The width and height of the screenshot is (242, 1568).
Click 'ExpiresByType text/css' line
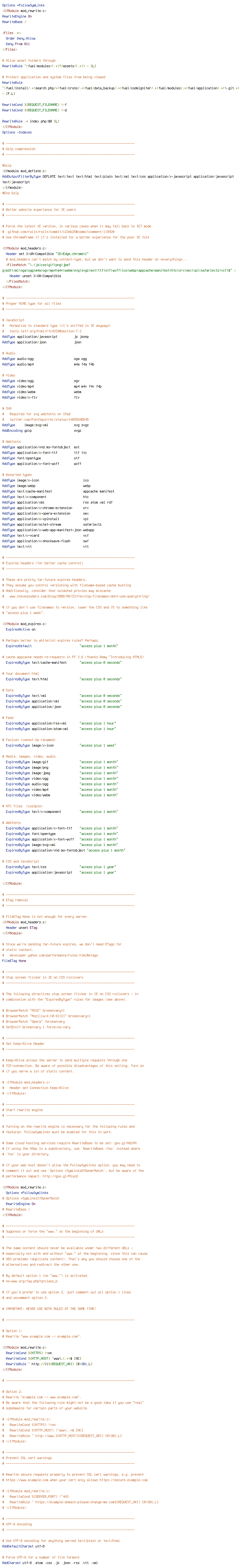pyautogui.click(x=61, y=867)
